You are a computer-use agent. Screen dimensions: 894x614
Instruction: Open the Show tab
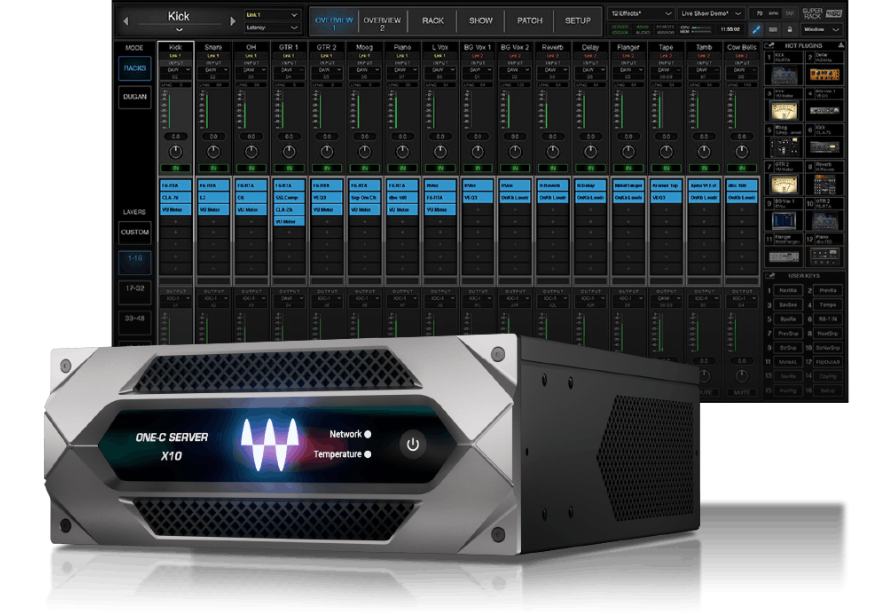481,21
